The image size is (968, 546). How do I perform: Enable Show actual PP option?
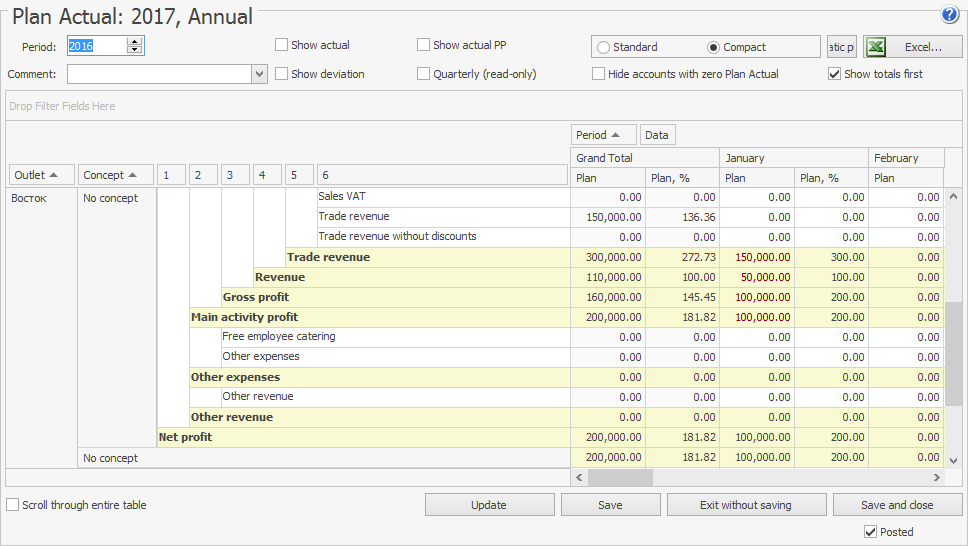[x=424, y=45]
